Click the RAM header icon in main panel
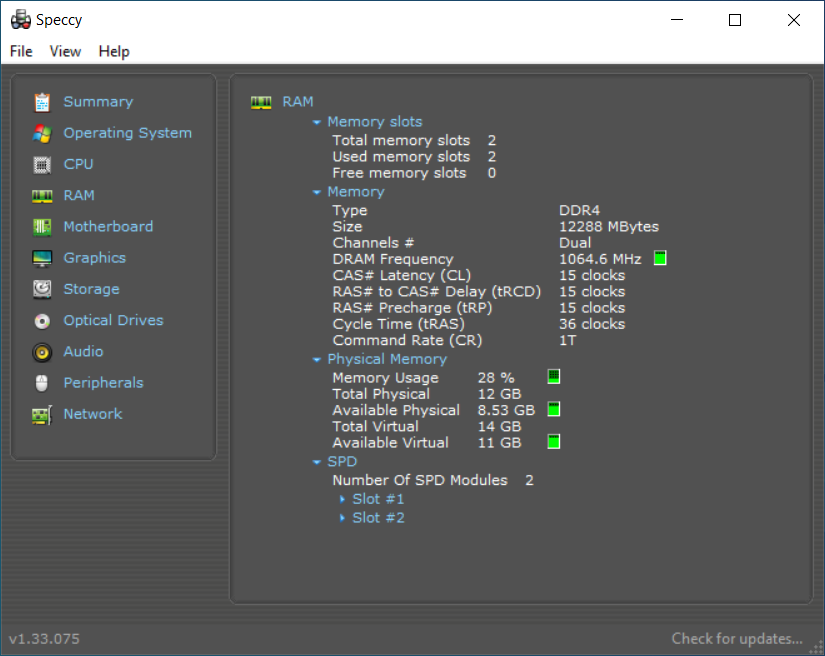Viewport: 825px width, 656px height. pos(261,102)
